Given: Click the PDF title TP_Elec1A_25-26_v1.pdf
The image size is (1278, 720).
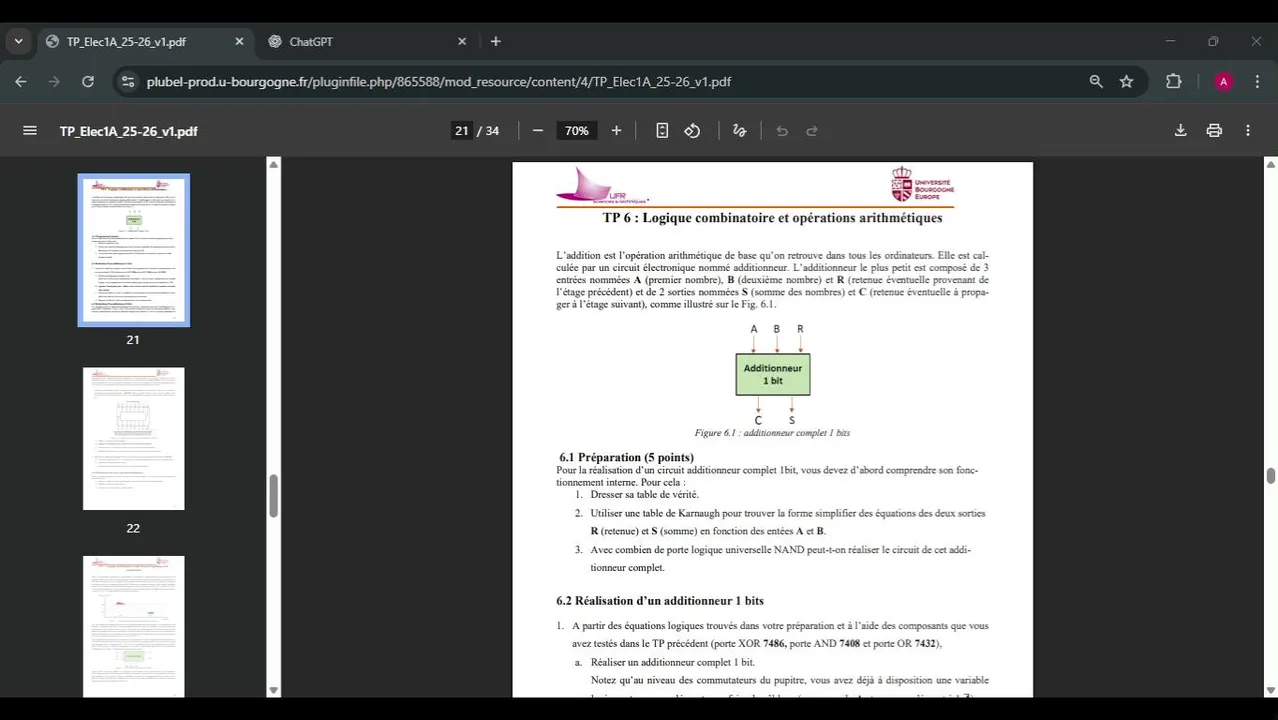Looking at the screenshot, I should click(x=128, y=131).
